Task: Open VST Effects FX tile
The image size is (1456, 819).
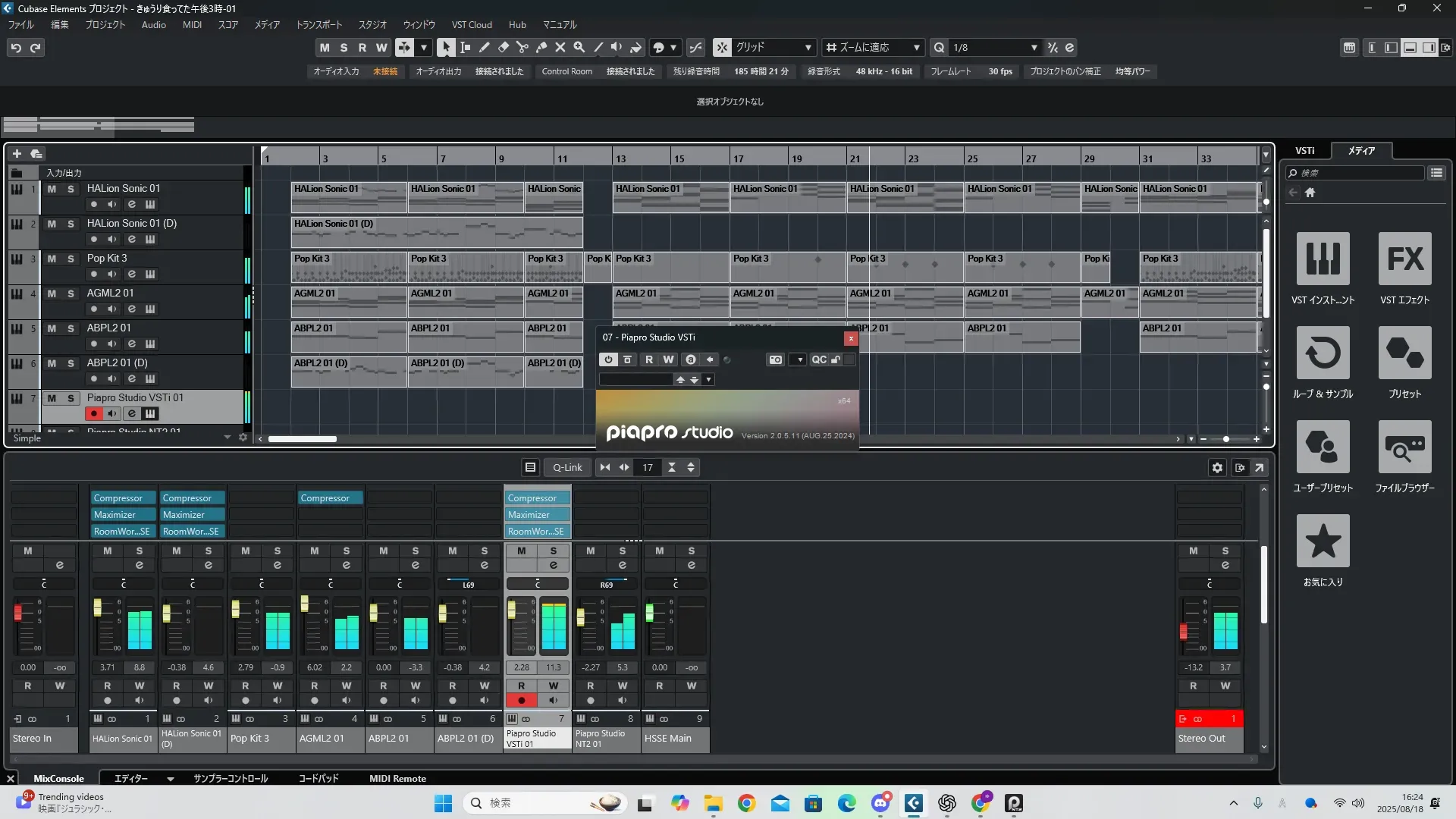Action: 1404,259
